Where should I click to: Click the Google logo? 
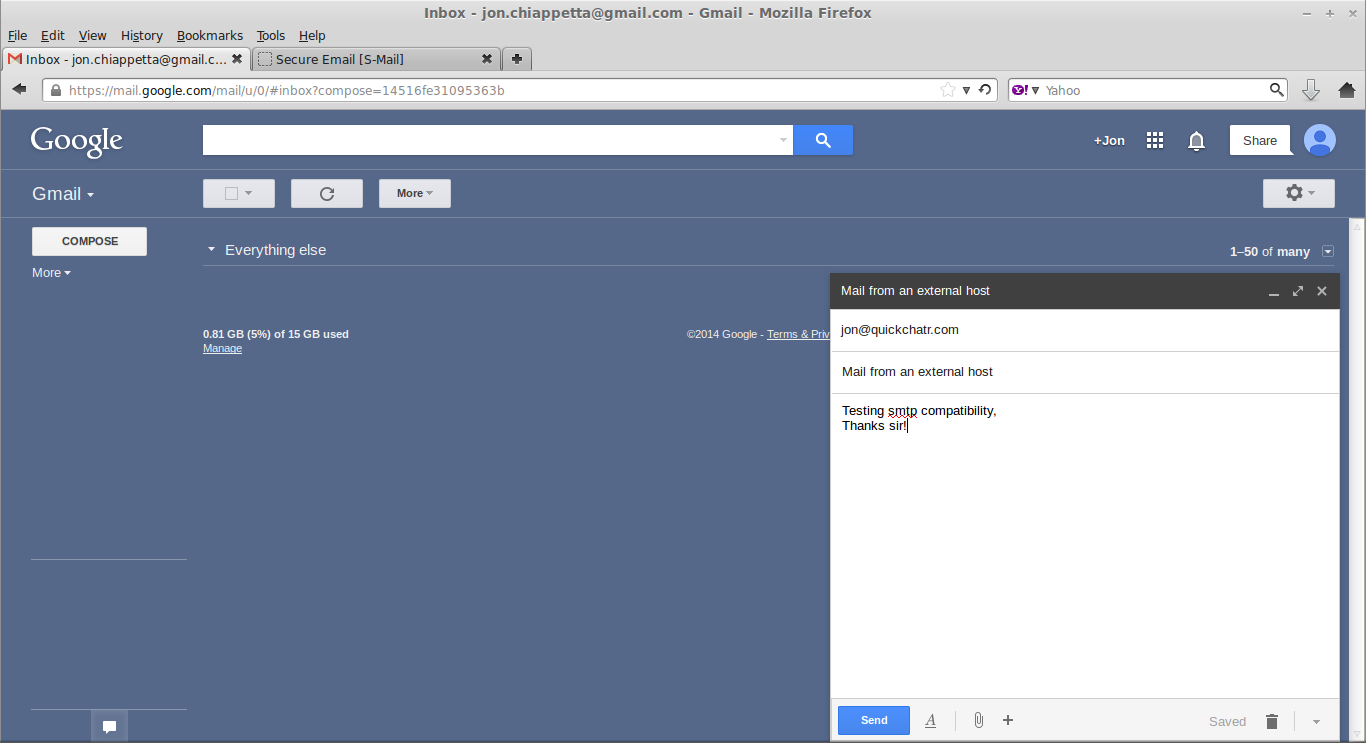pyautogui.click(x=77, y=141)
